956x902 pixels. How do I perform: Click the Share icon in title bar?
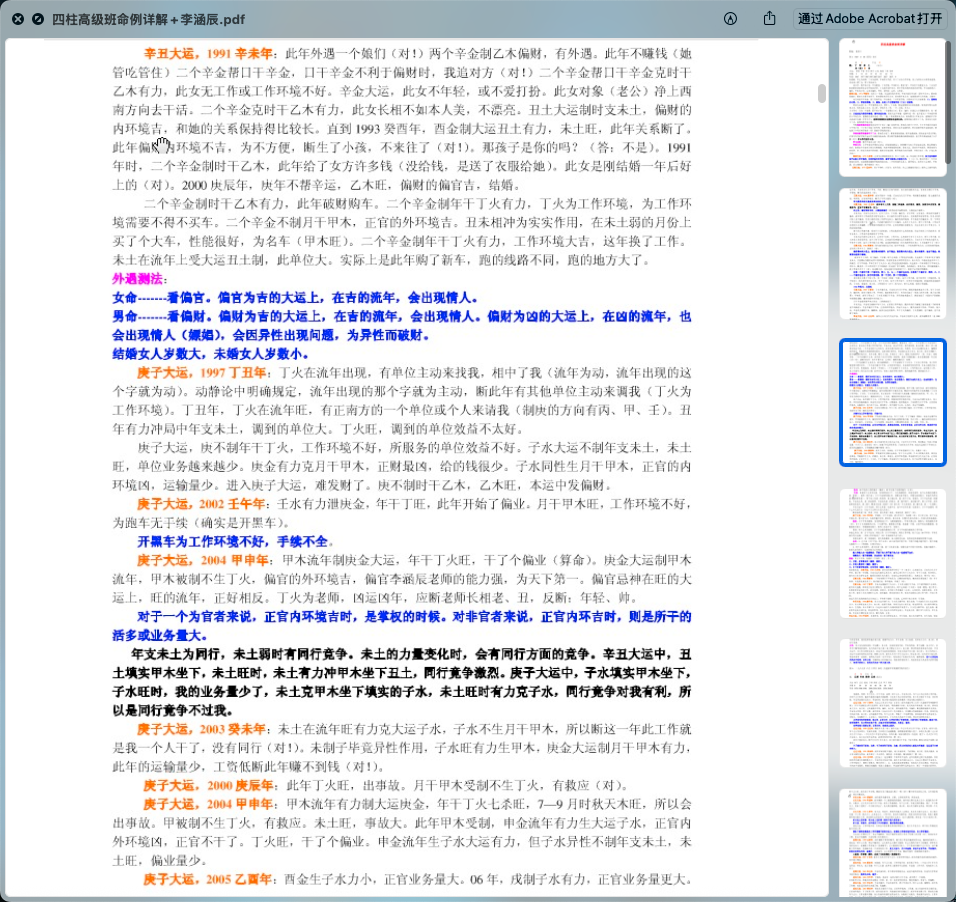[x=769, y=19]
